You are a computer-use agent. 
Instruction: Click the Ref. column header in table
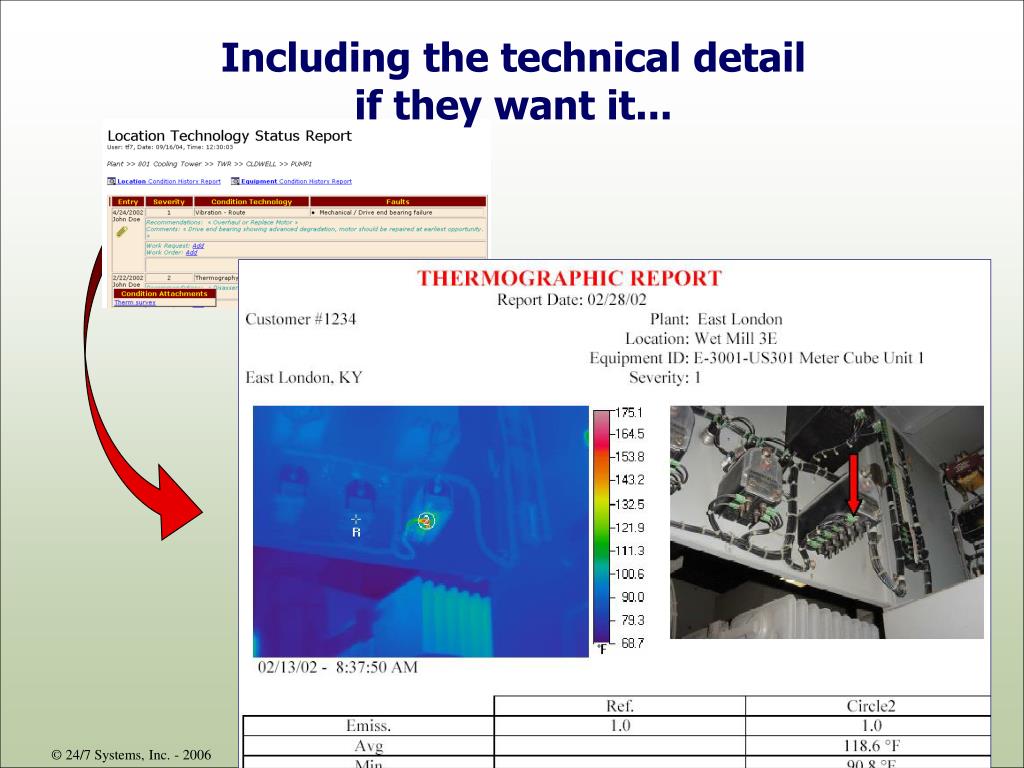[x=620, y=706]
